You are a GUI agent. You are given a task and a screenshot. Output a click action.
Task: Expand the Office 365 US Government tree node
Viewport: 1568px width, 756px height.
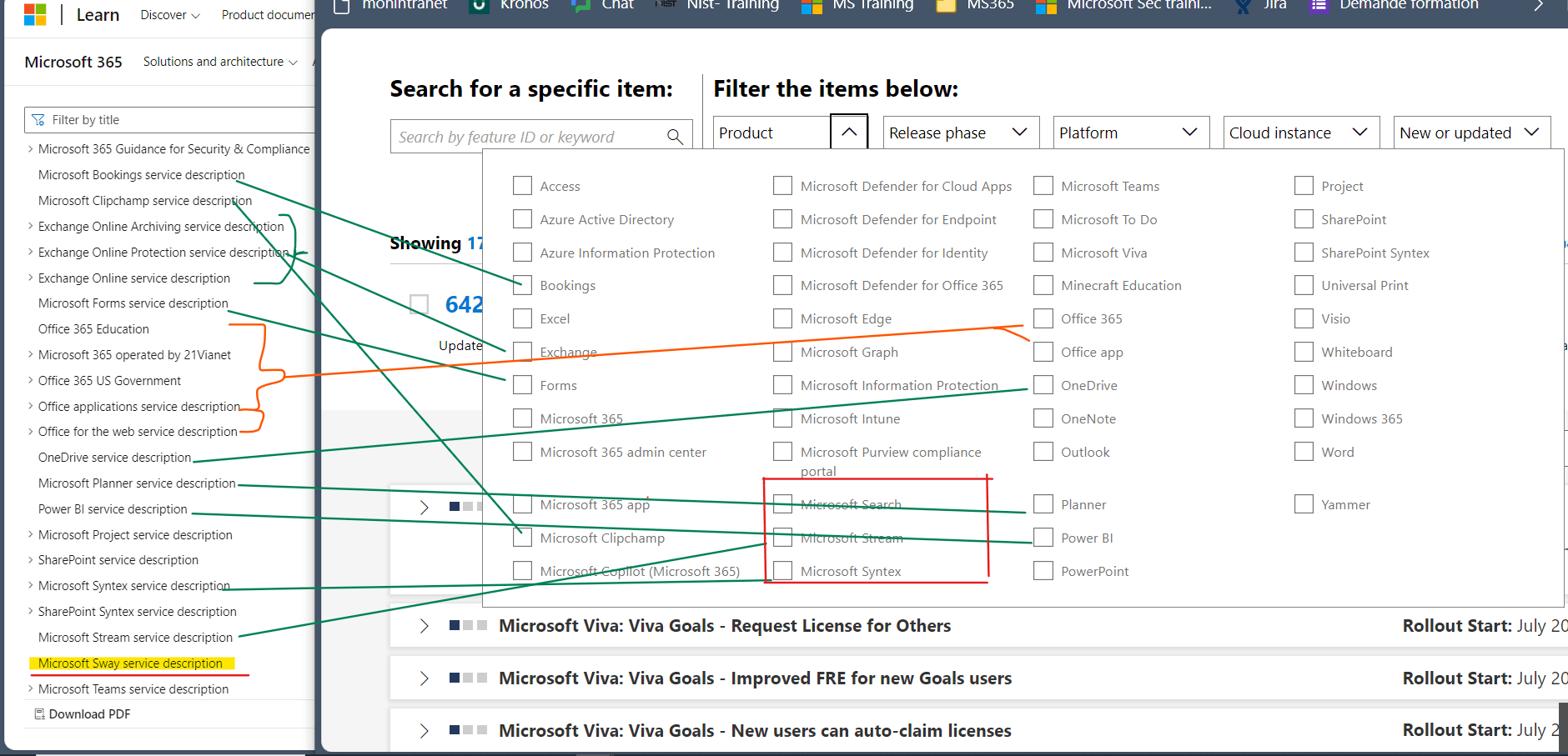click(31, 380)
